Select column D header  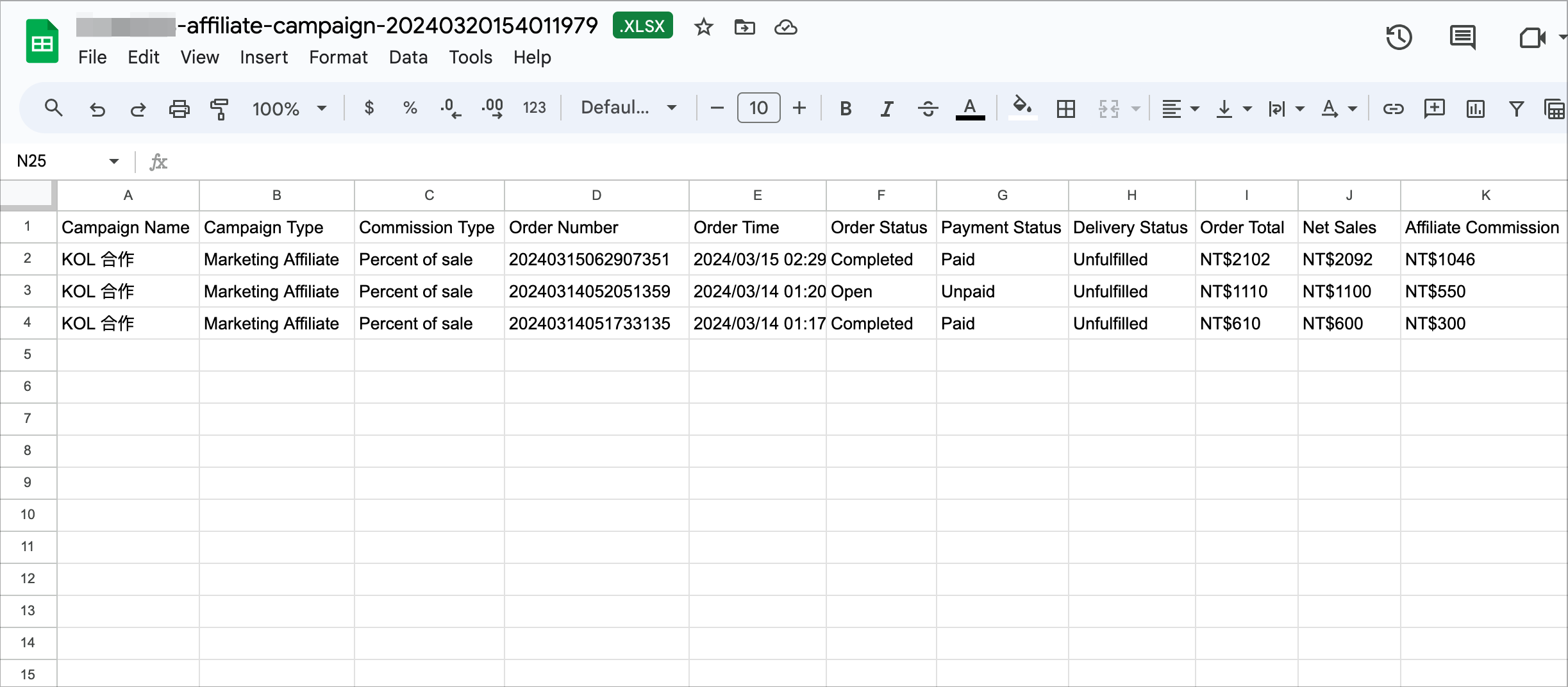[596, 195]
